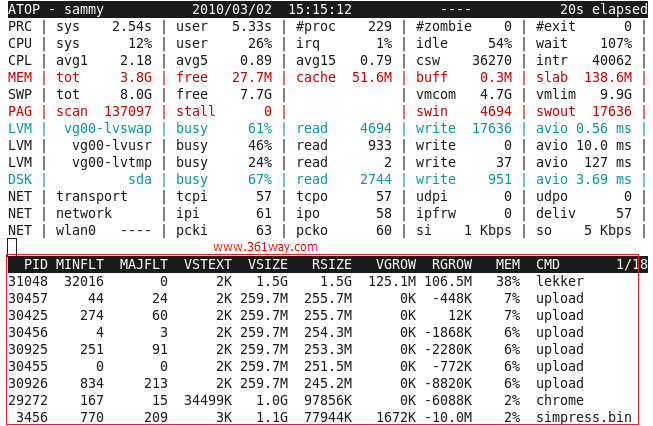Image resolution: width=653 pixels, height=426 pixels.
Task: Click RGROW value -8820K
Action: (x=448, y=384)
